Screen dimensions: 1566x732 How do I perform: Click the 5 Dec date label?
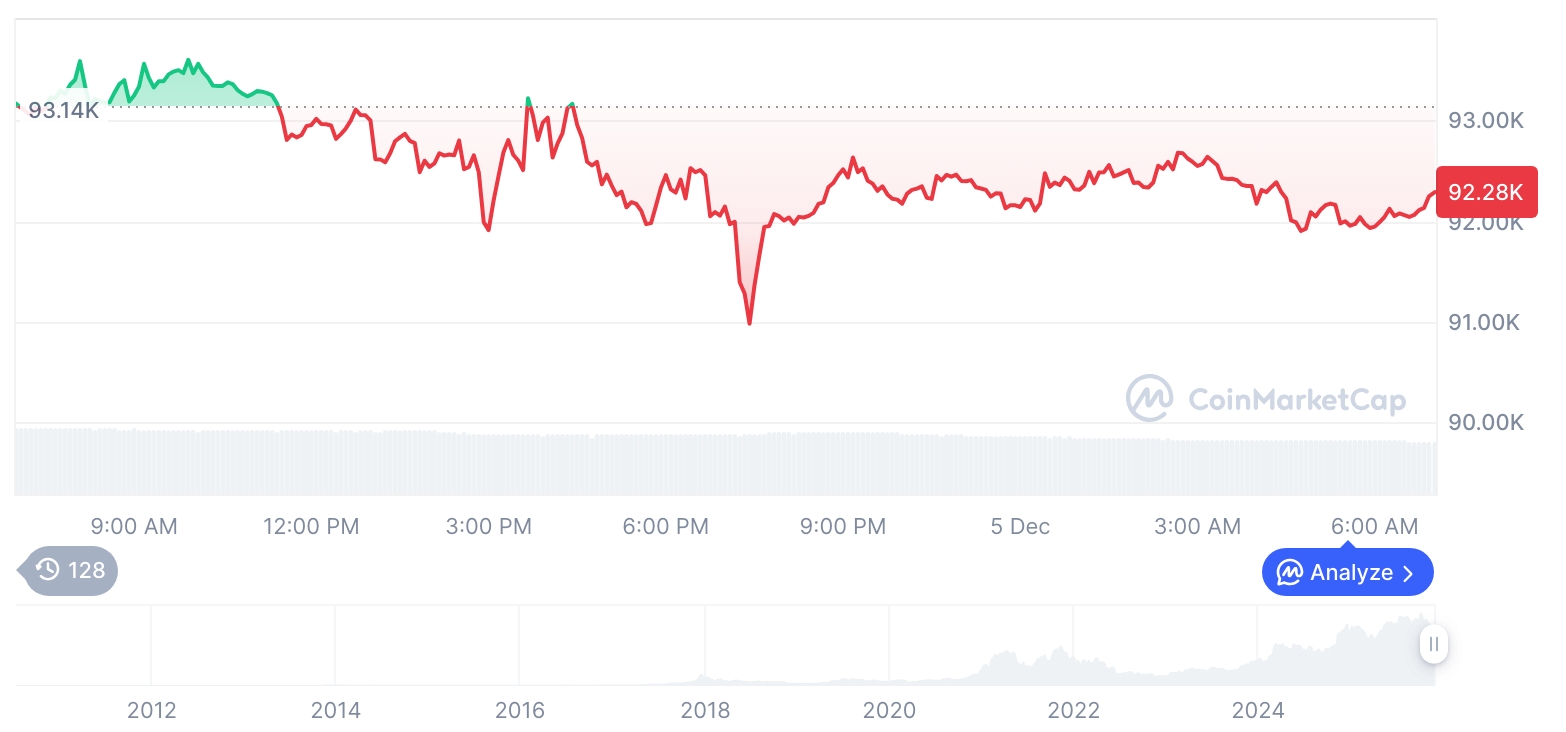point(1020,526)
